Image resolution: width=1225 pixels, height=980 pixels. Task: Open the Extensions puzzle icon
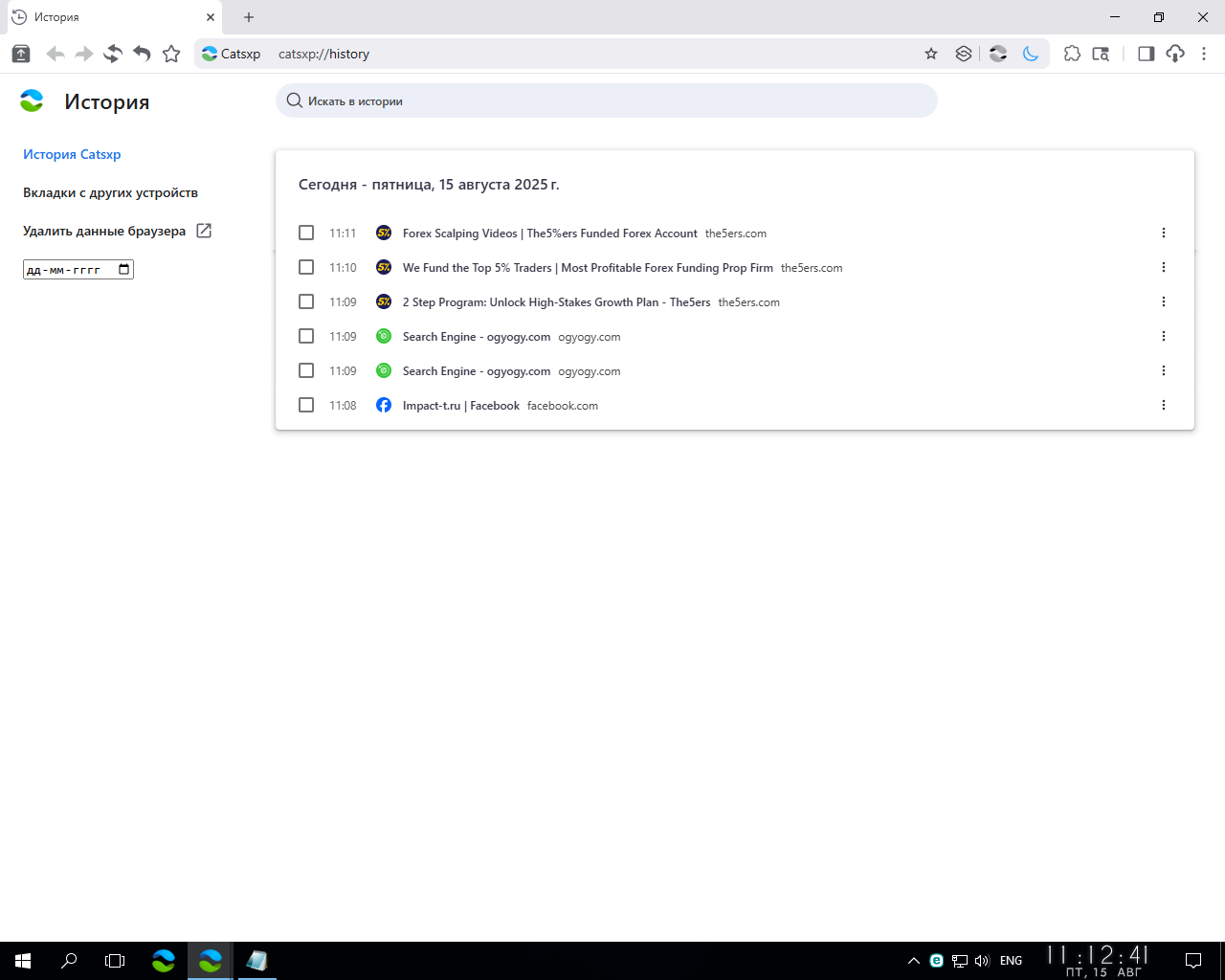pyautogui.click(x=1072, y=54)
